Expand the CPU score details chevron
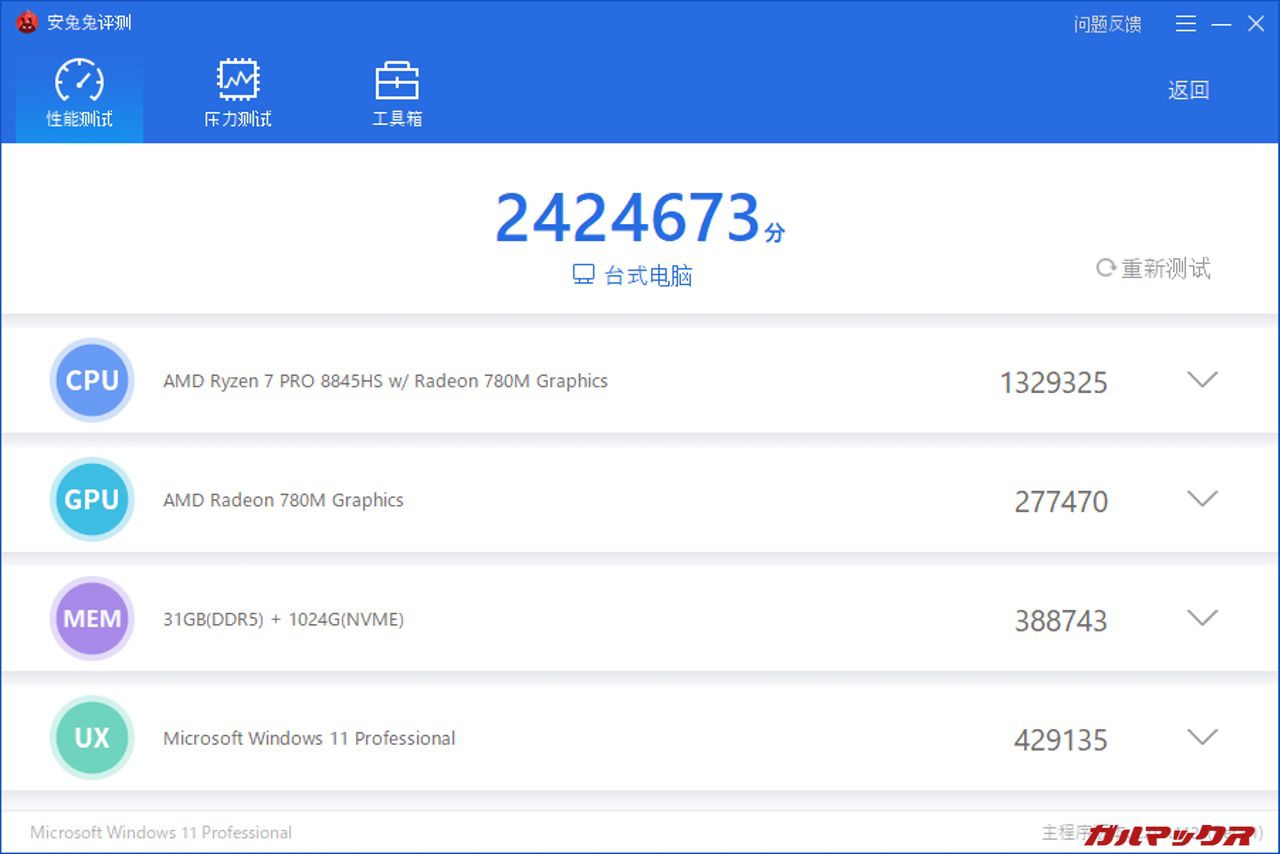 pyautogui.click(x=1201, y=380)
